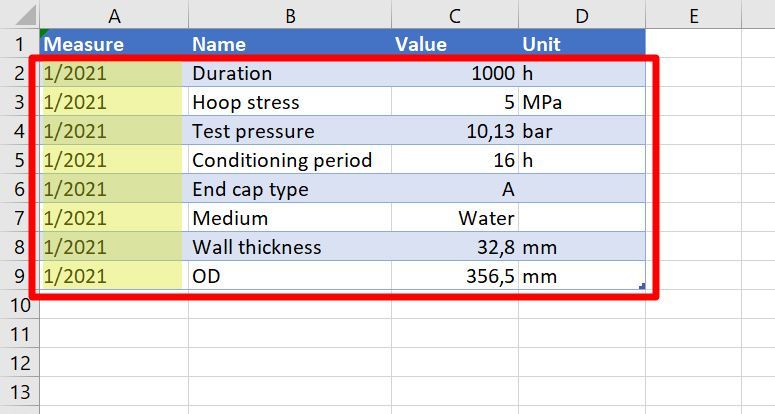Click the Value header cell
Image resolution: width=775 pixels, height=414 pixels.
click(x=455, y=43)
